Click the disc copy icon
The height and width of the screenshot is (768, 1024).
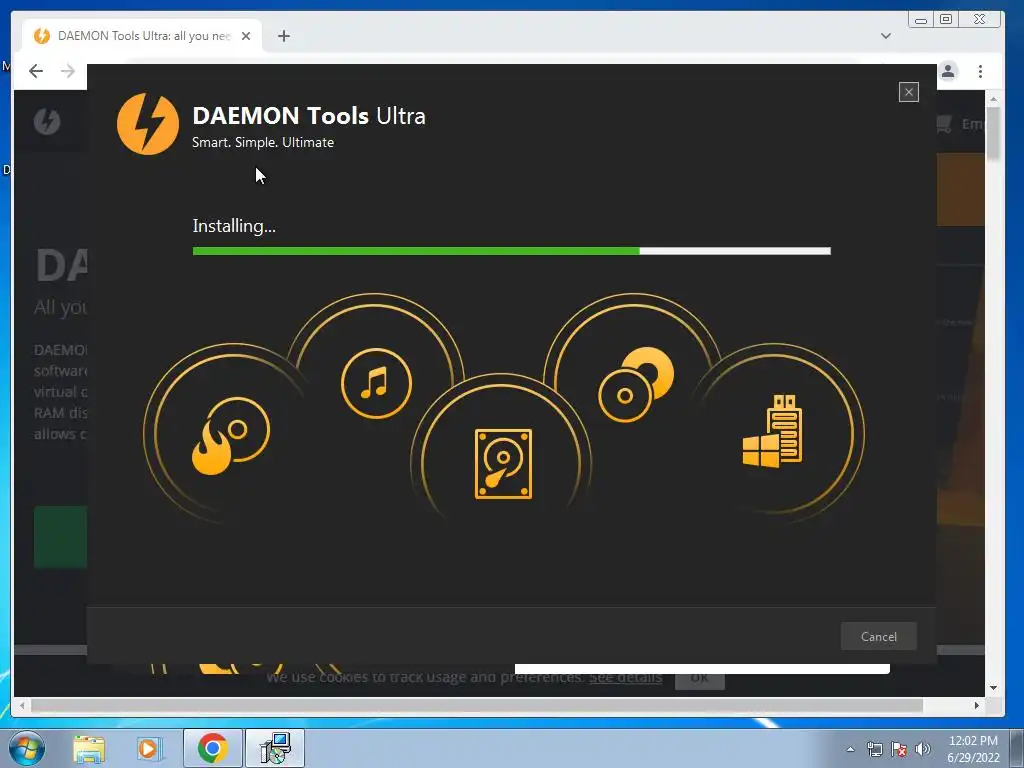click(636, 384)
